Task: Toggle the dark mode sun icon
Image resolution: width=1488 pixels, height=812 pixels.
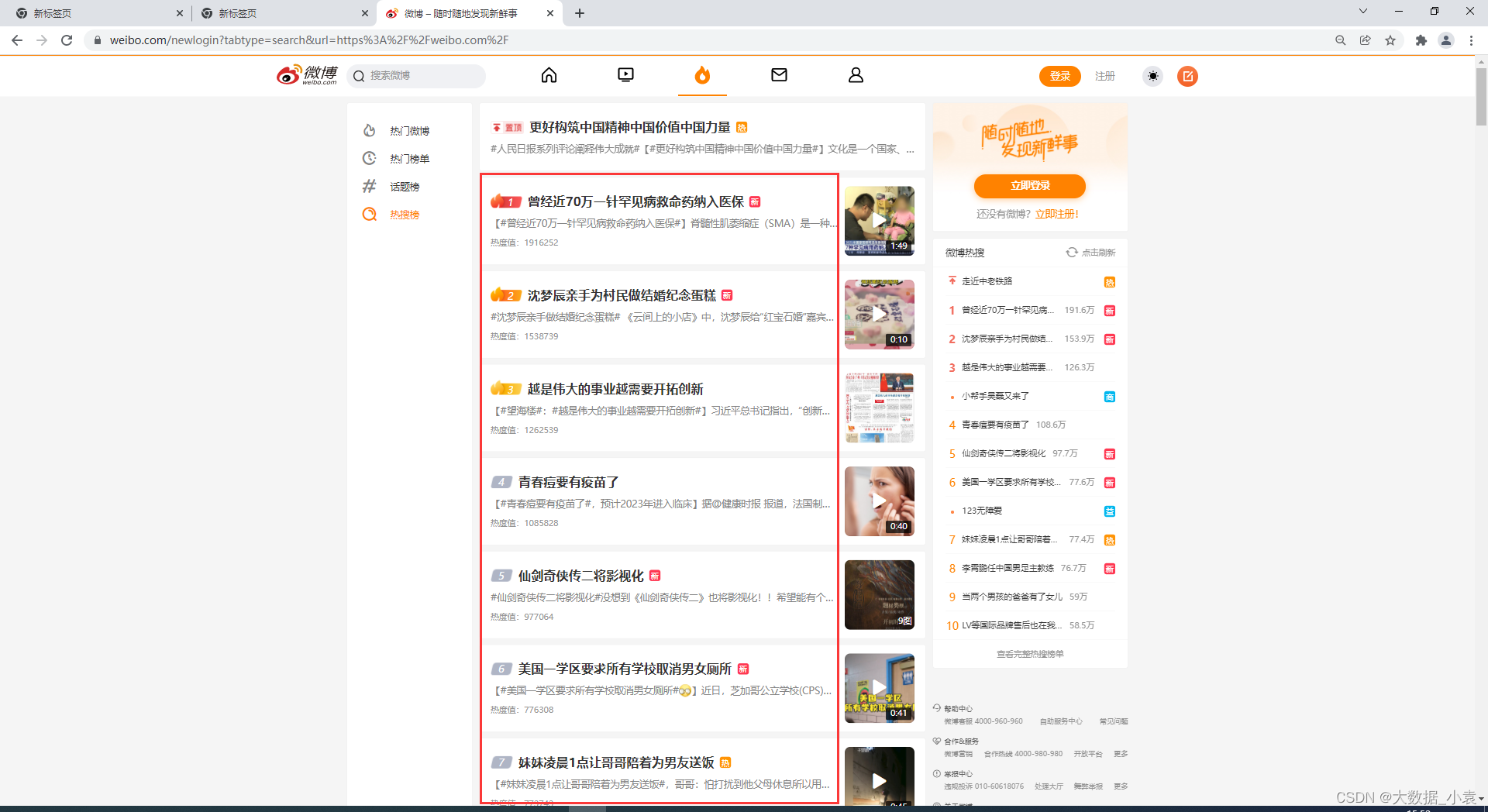Action: 1153,76
